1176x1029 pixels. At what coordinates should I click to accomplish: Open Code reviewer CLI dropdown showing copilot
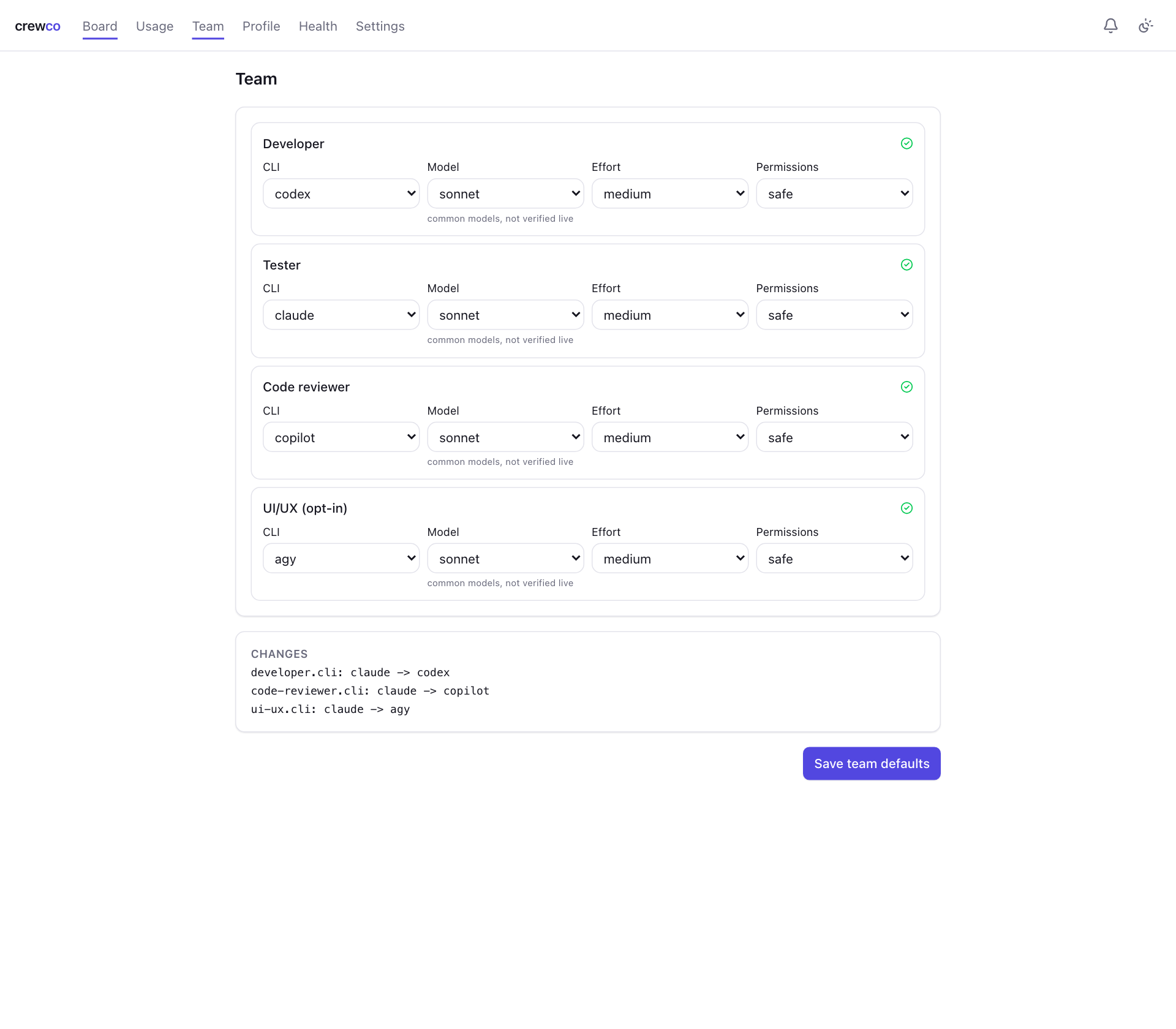[x=341, y=437]
